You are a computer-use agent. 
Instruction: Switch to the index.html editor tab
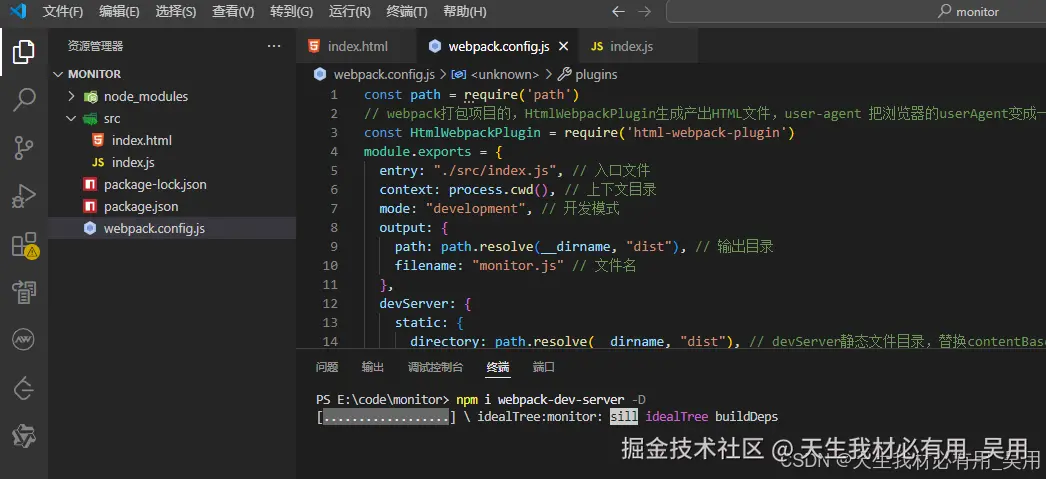click(356, 46)
